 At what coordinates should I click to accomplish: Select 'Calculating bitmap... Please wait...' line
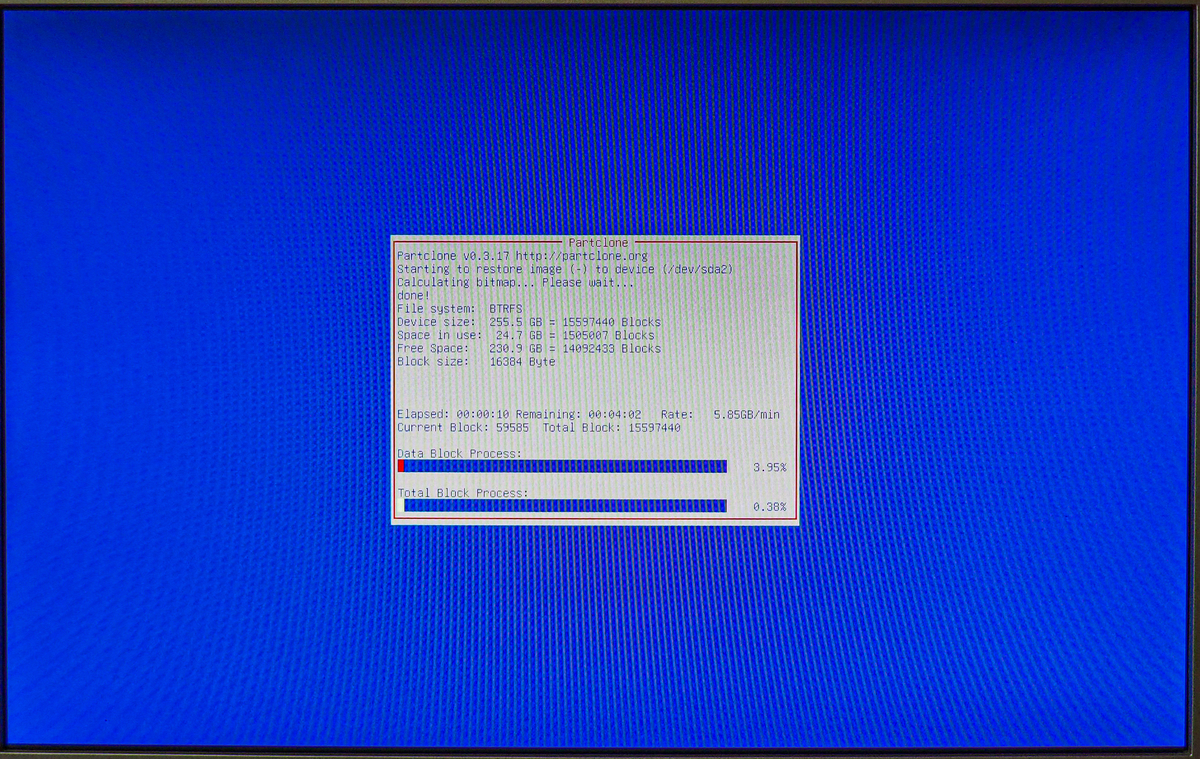(x=515, y=282)
